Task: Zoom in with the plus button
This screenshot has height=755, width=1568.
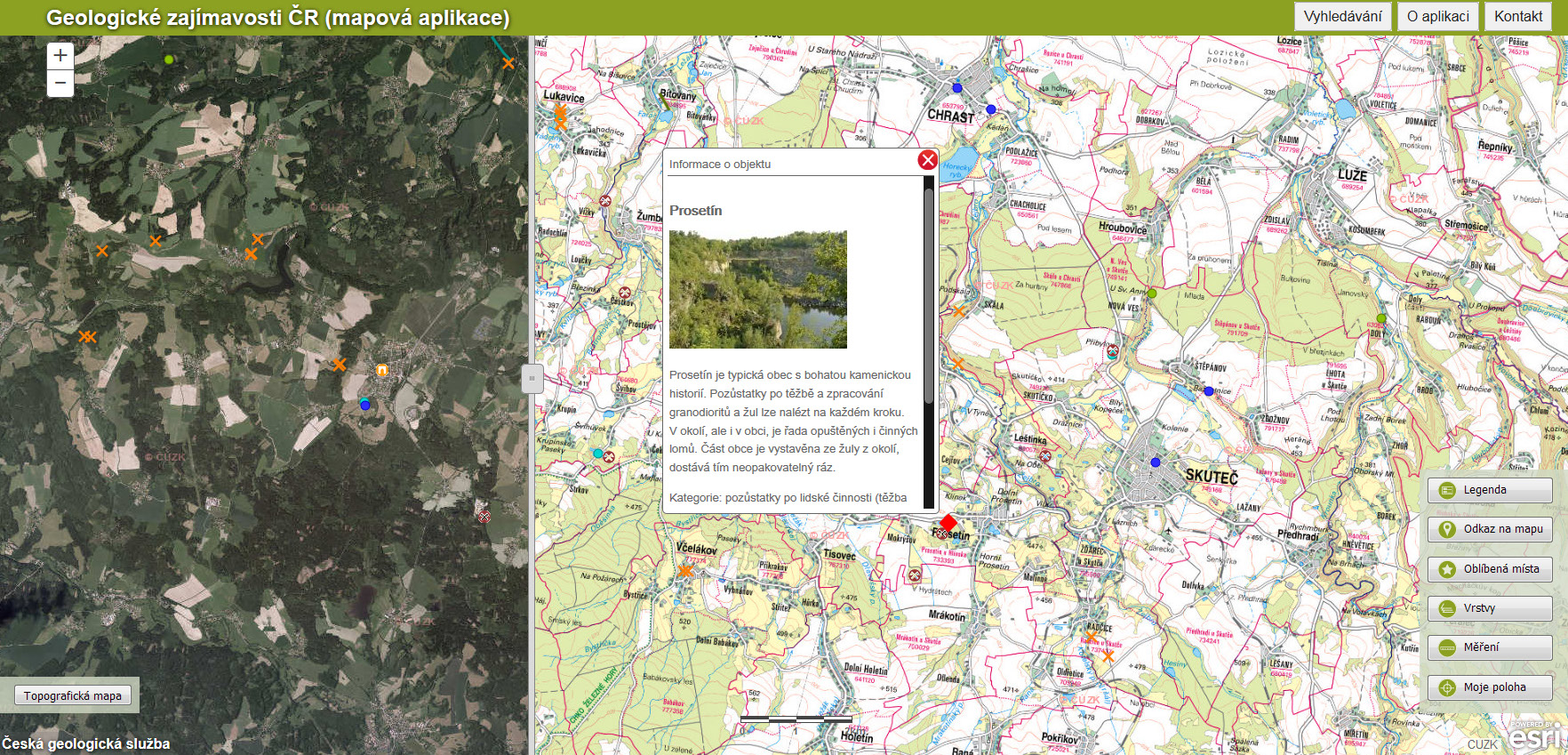Action: tap(60, 55)
